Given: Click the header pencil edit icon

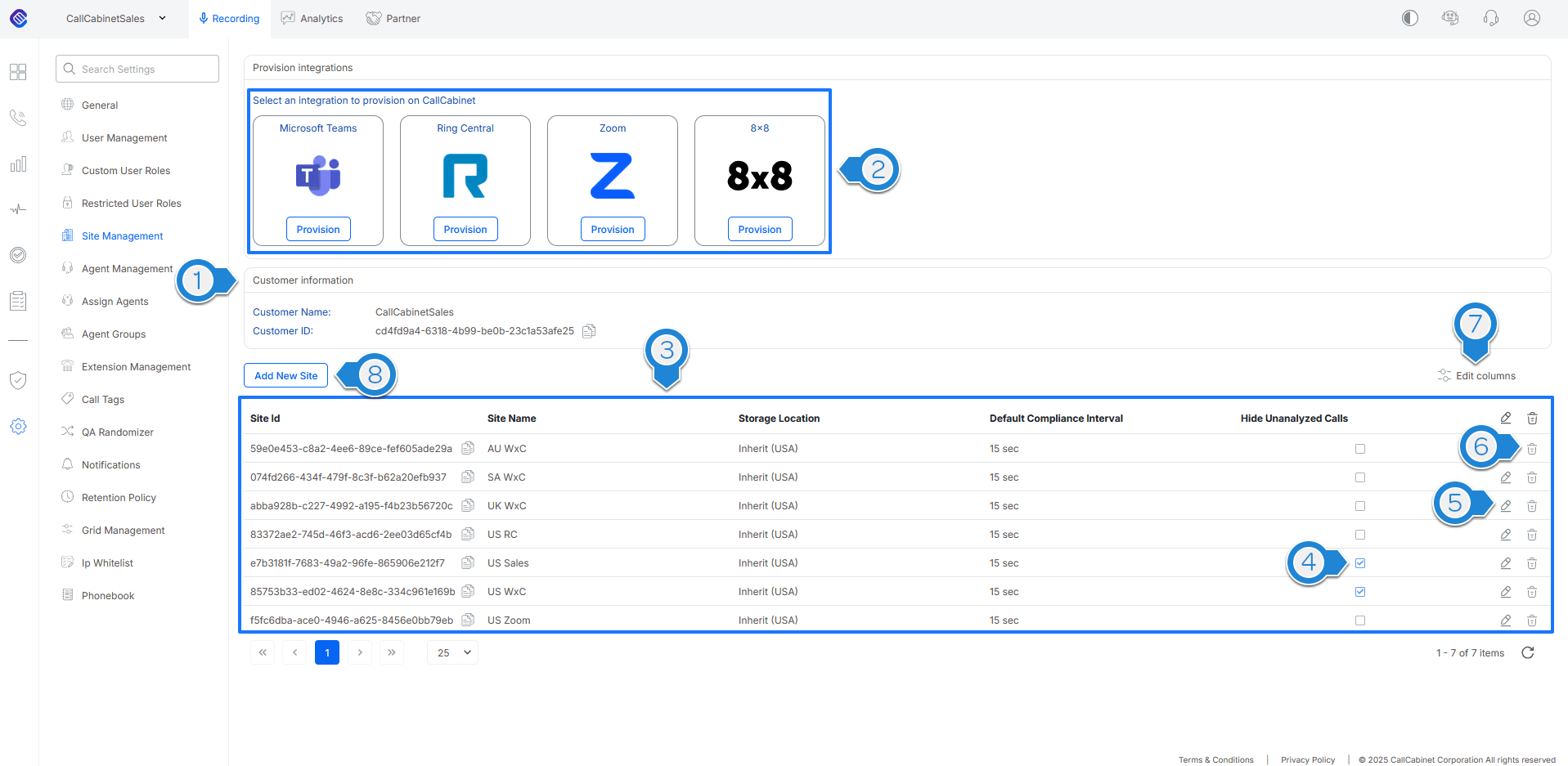Looking at the screenshot, I should (1506, 418).
